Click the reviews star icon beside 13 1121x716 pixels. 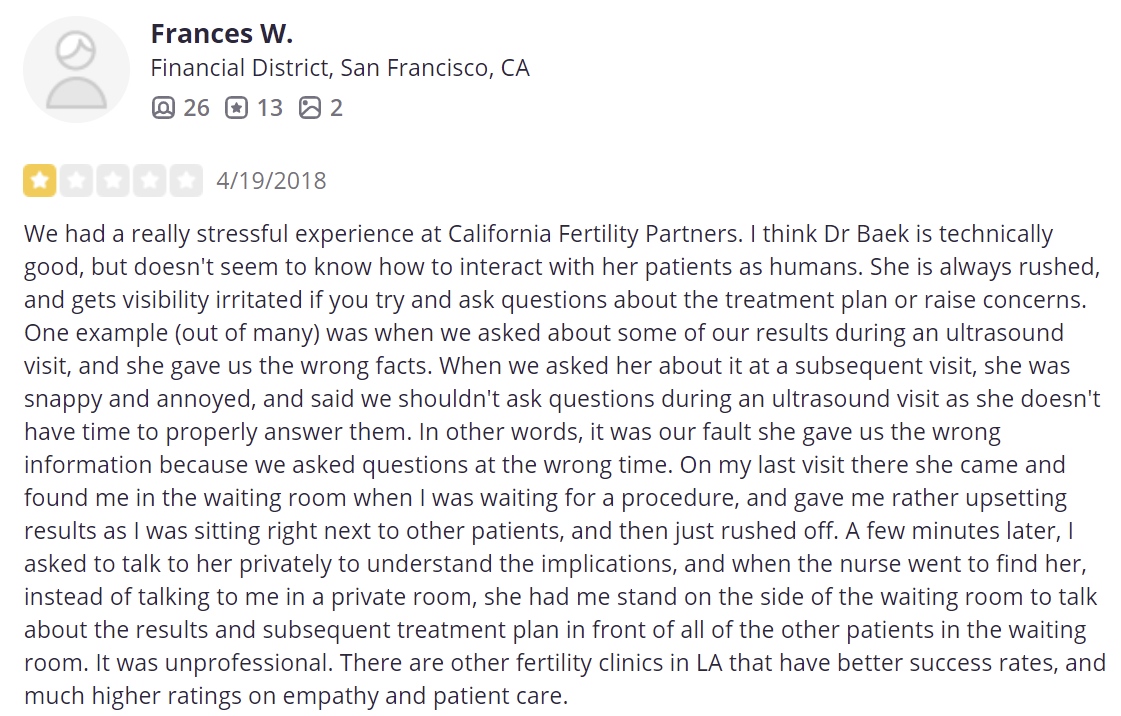[x=235, y=107]
